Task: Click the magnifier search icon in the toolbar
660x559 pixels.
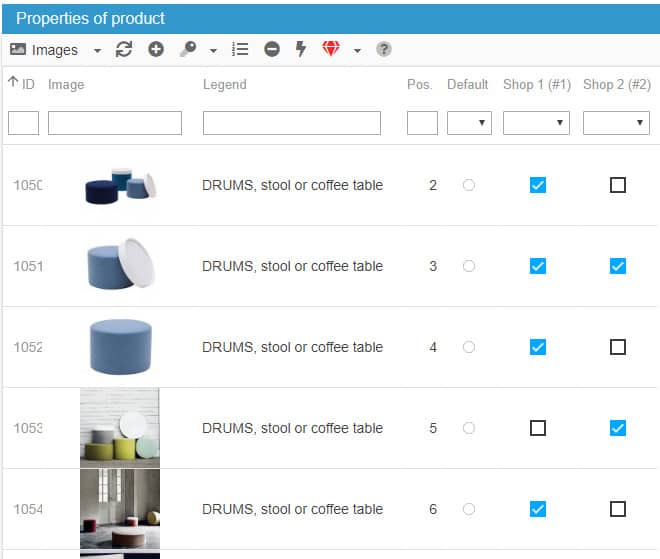Action: (187, 49)
